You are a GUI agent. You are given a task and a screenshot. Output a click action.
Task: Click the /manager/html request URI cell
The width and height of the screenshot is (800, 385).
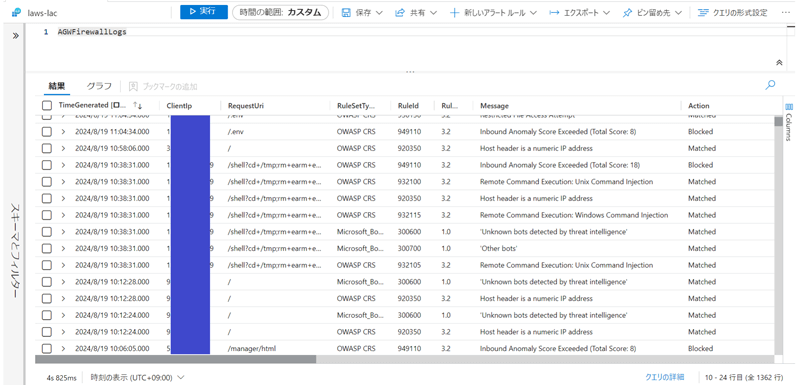click(x=252, y=349)
